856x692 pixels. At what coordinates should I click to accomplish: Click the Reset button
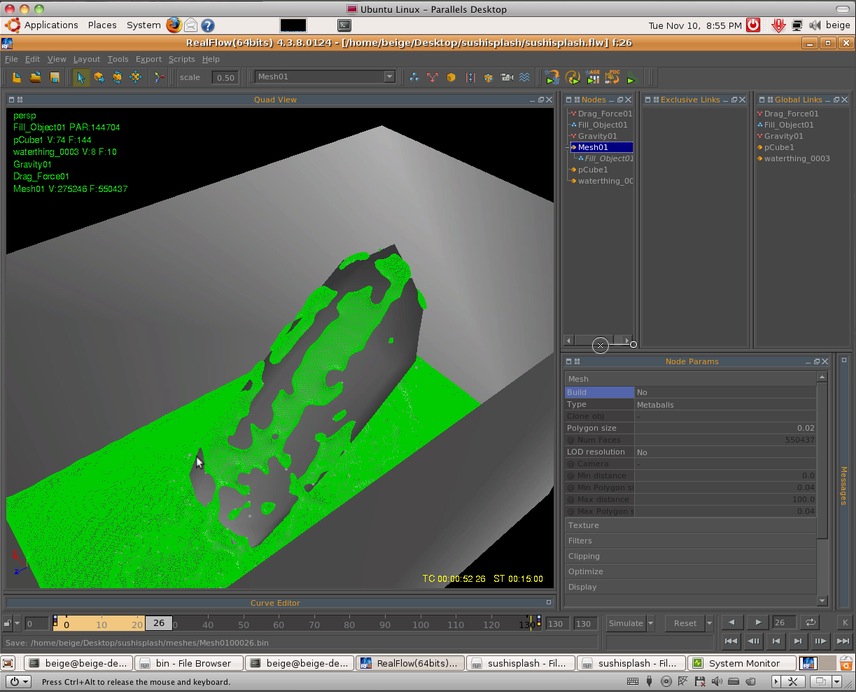pyautogui.click(x=685, y=623)
